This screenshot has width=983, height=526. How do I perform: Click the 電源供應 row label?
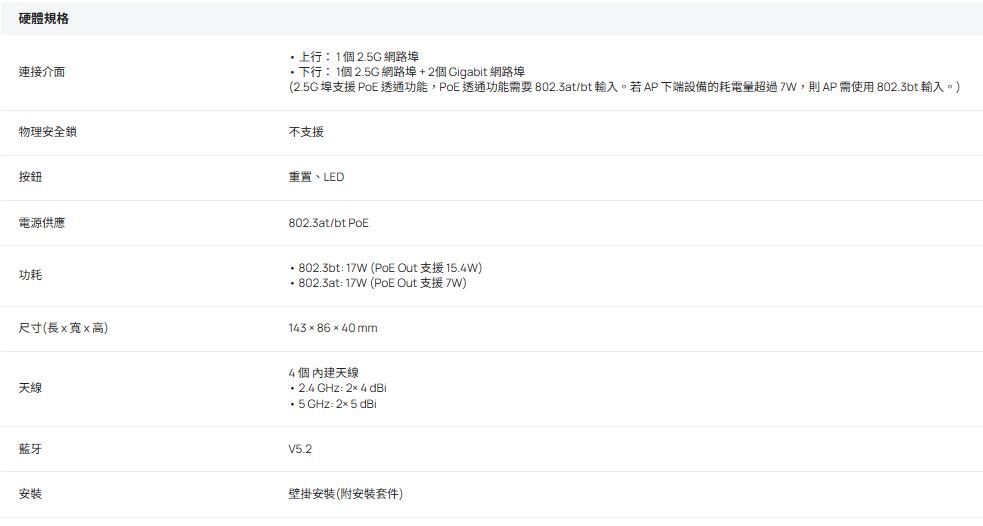[42, 222]
